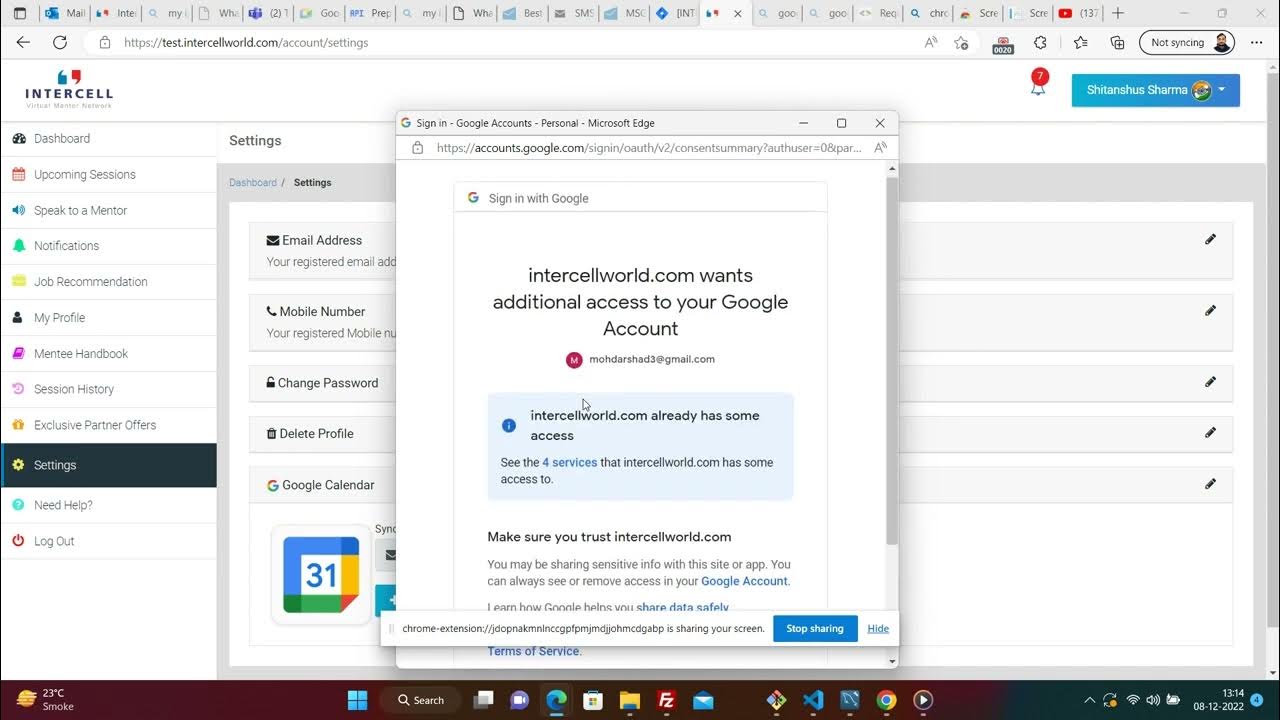1280x720 pixels.
Task: Click the Stop sharing button
Action: (x=815, y=629)
